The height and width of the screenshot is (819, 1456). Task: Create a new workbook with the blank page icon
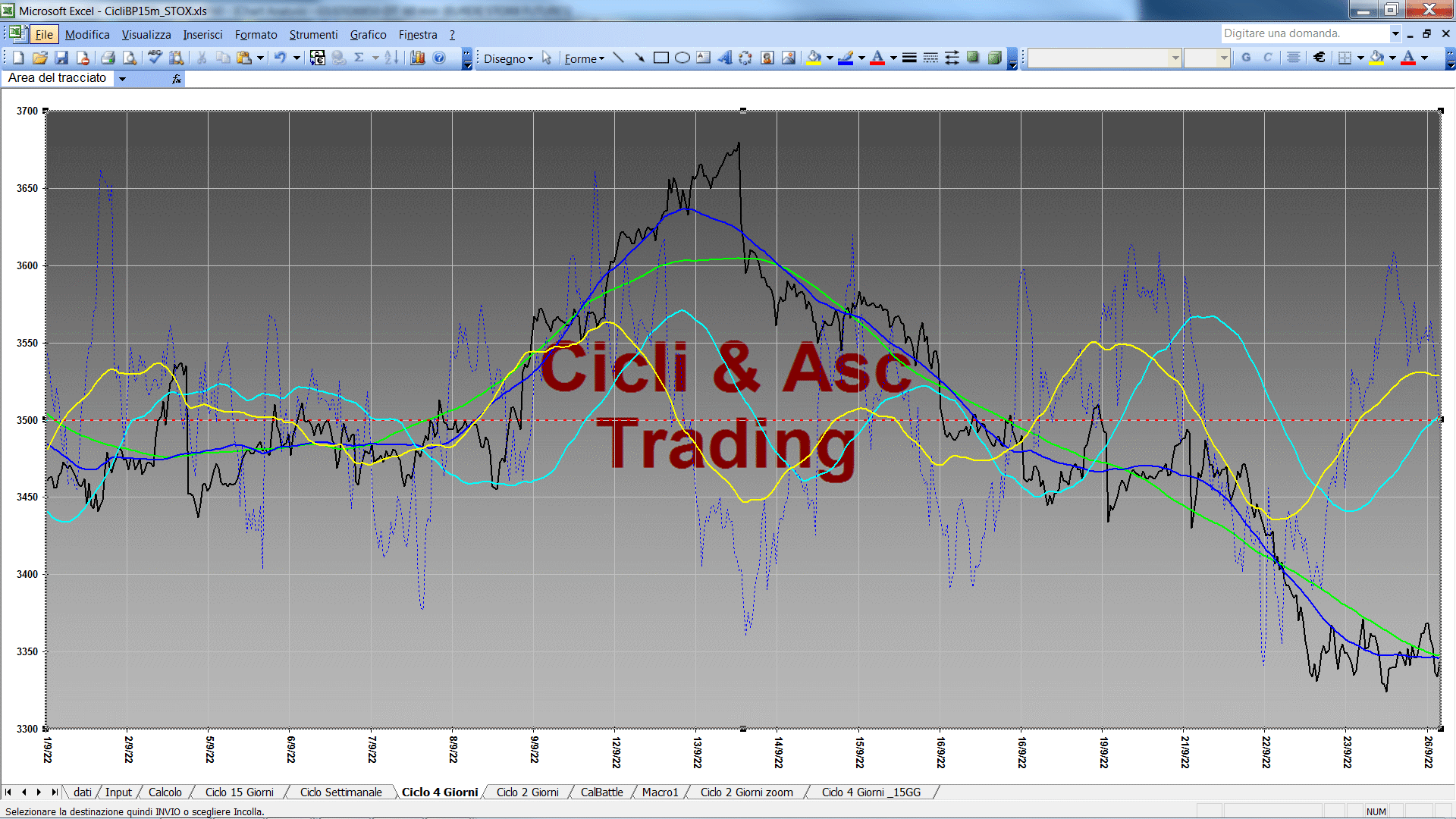pos(19,58)
